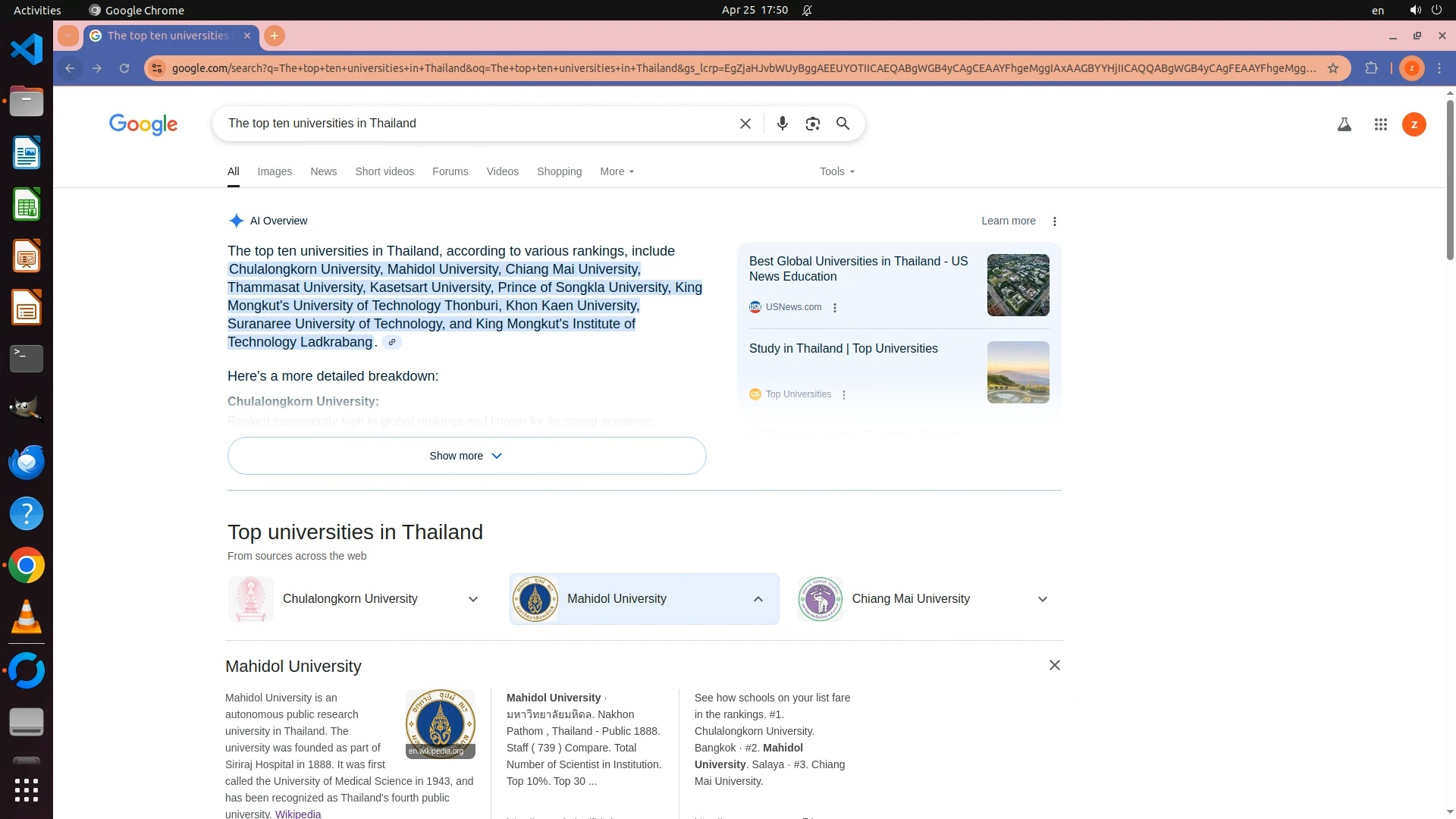This screenshot has width=1456, height=819.
Task: Click Show more in AI Overview
Action: 466,456
